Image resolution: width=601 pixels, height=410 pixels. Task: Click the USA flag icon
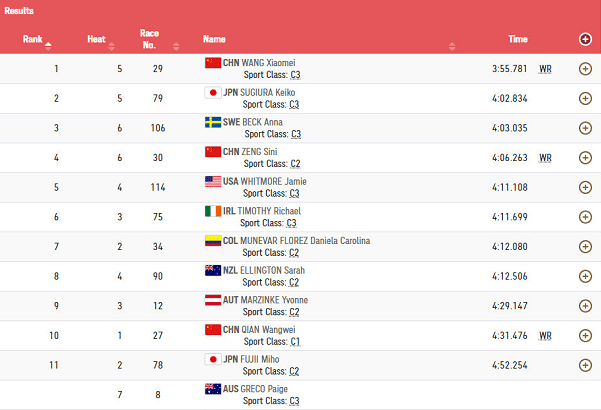[212, 181]
